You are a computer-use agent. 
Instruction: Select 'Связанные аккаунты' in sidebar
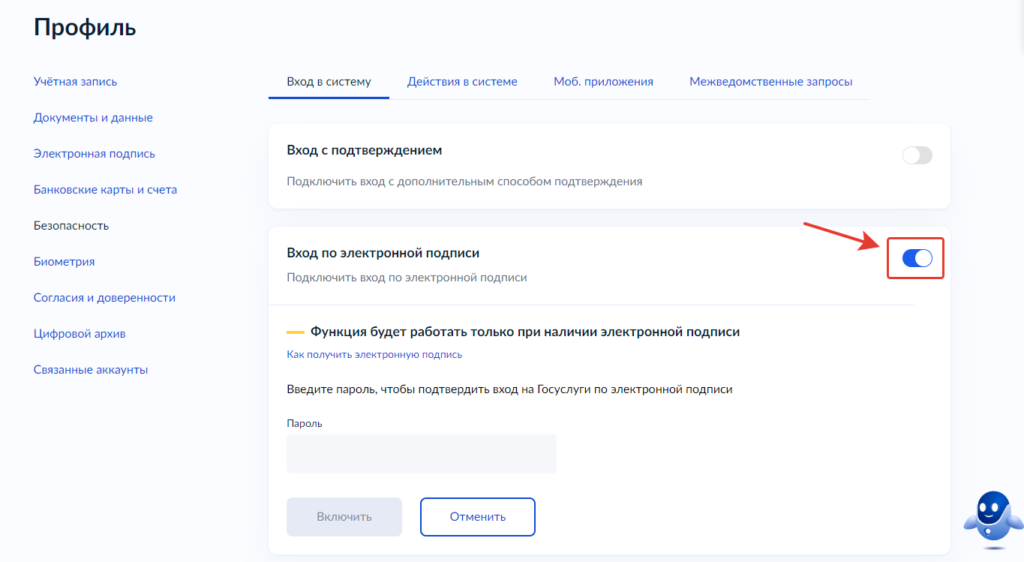[90, 369]
